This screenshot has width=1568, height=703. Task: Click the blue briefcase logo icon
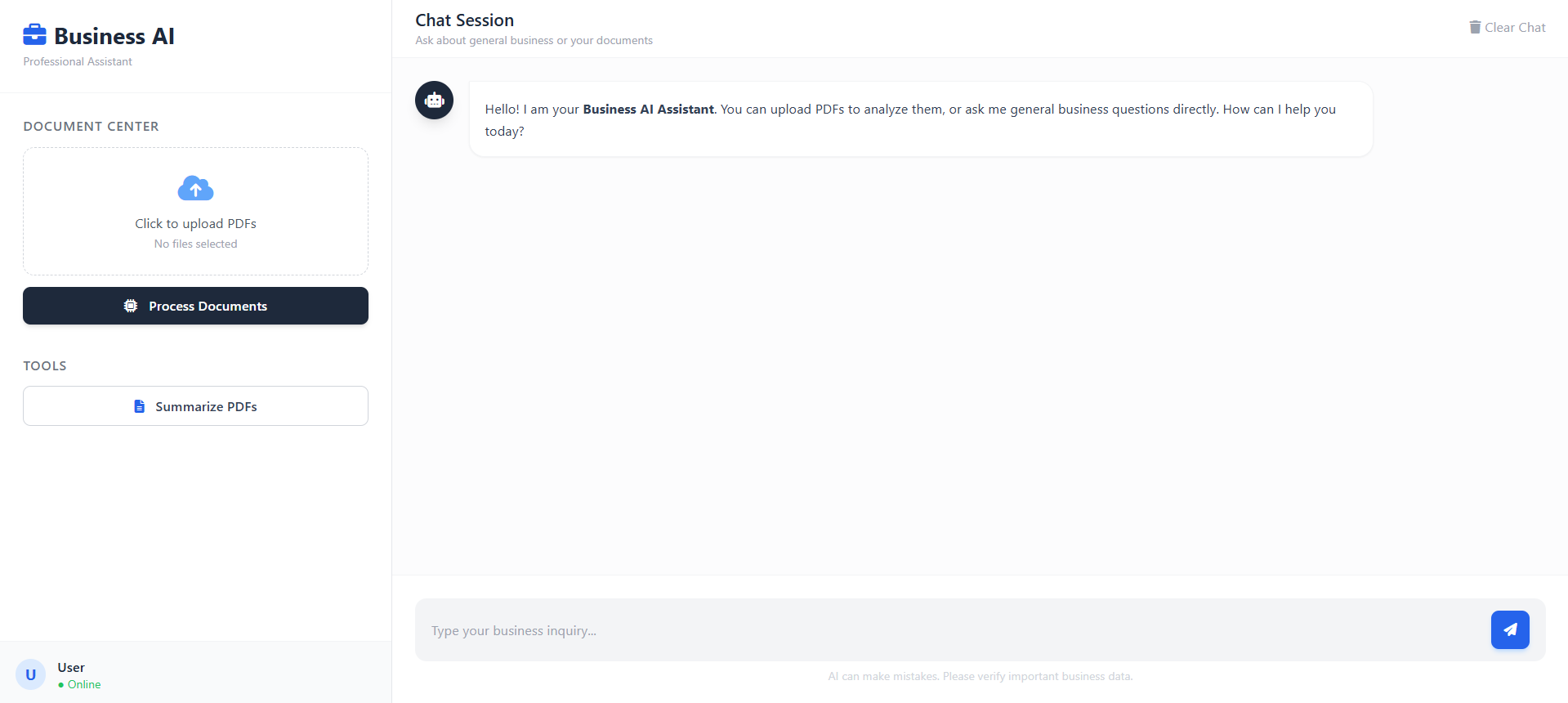tap(34, 35)
